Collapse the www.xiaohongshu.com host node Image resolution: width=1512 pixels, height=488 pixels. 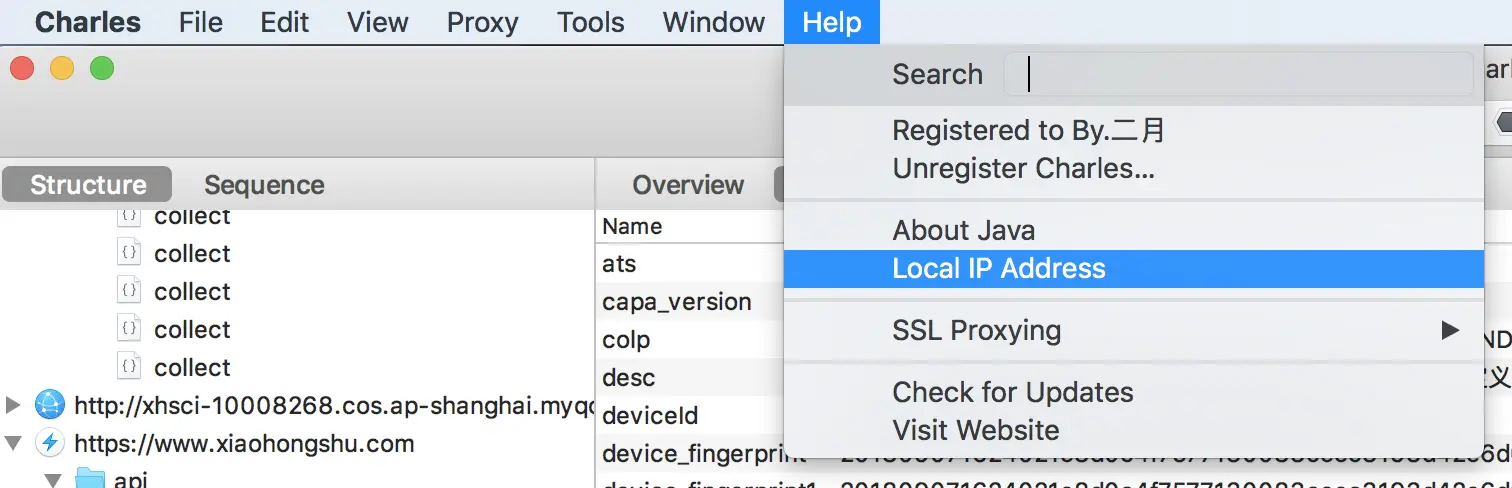(13, 442)
